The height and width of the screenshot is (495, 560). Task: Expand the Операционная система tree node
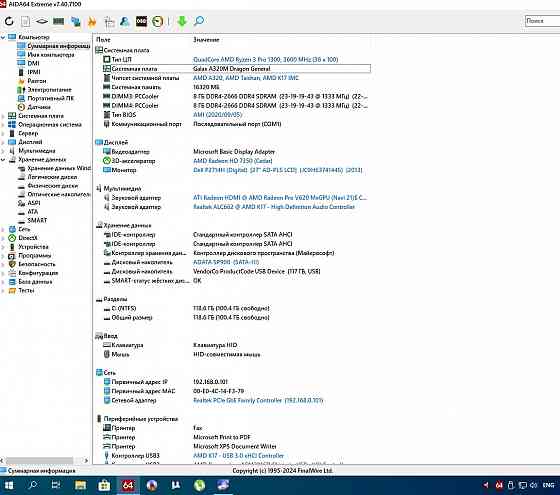pyautogui.click(x=3, y=125)
